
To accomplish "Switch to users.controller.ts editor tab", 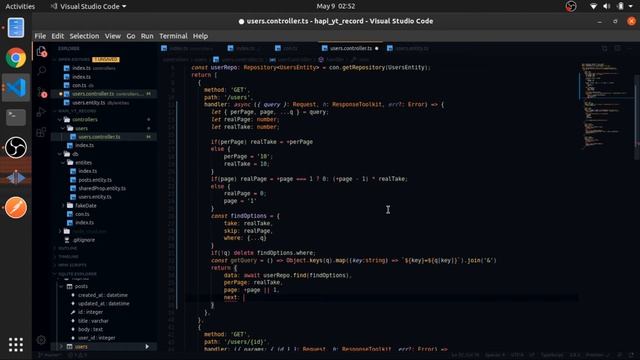I will [351, 49].
